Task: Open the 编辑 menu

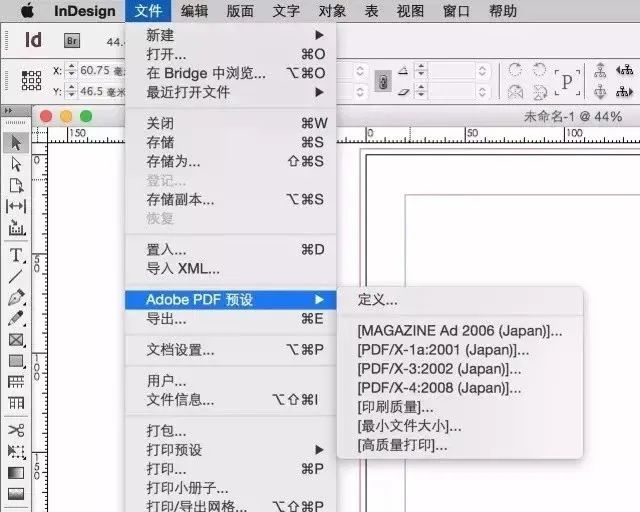Action: [x=194, y=11]
